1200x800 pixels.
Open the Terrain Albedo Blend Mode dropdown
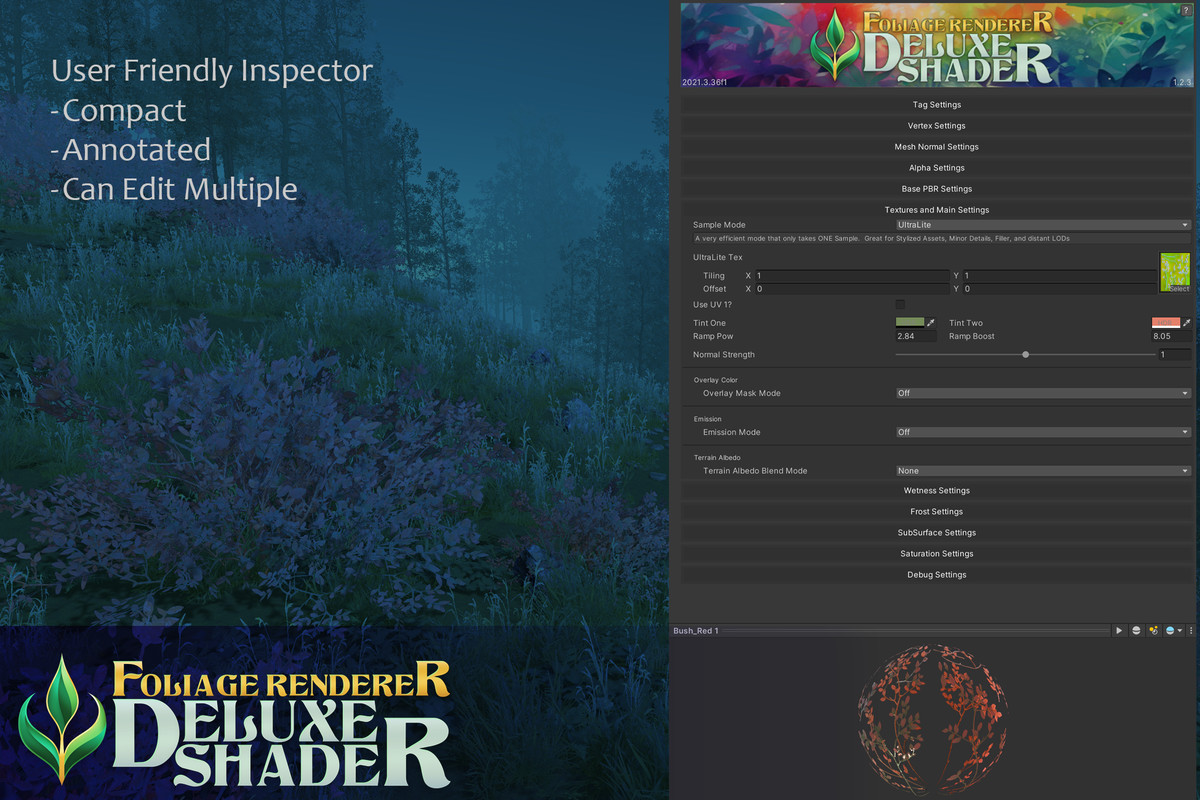click(1043, 471)
